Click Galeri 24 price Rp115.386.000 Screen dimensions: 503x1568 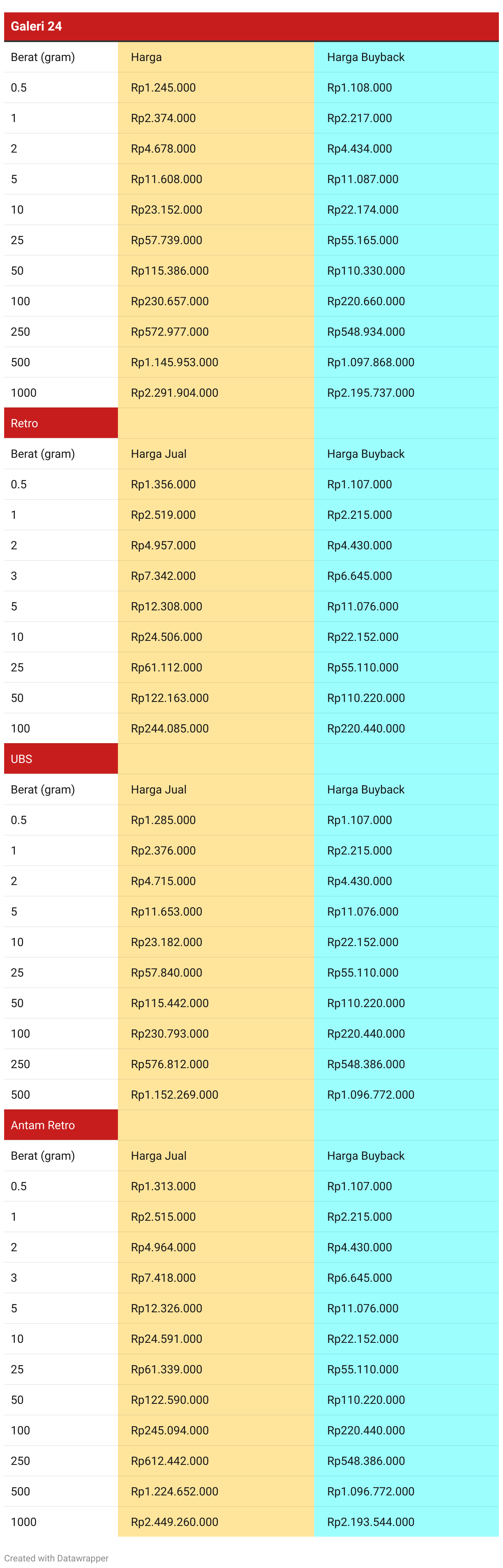click(170, 271)
